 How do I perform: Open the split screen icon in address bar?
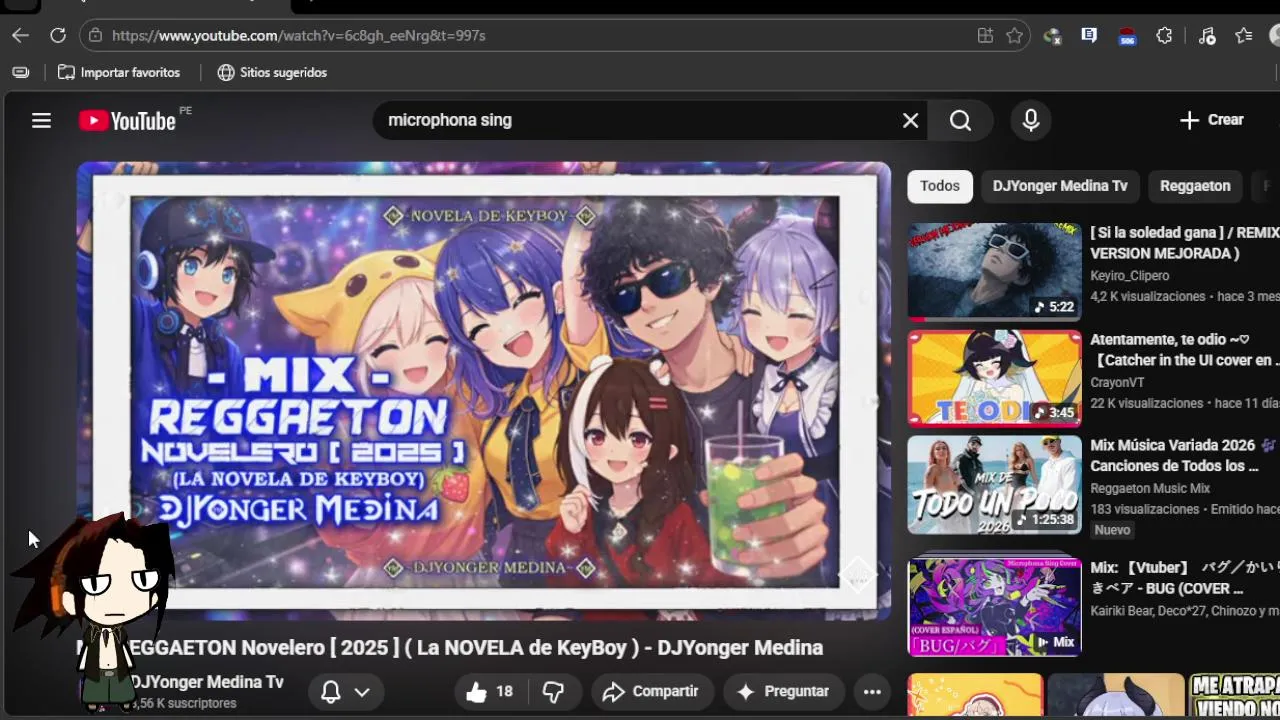(x=985, y=36)
